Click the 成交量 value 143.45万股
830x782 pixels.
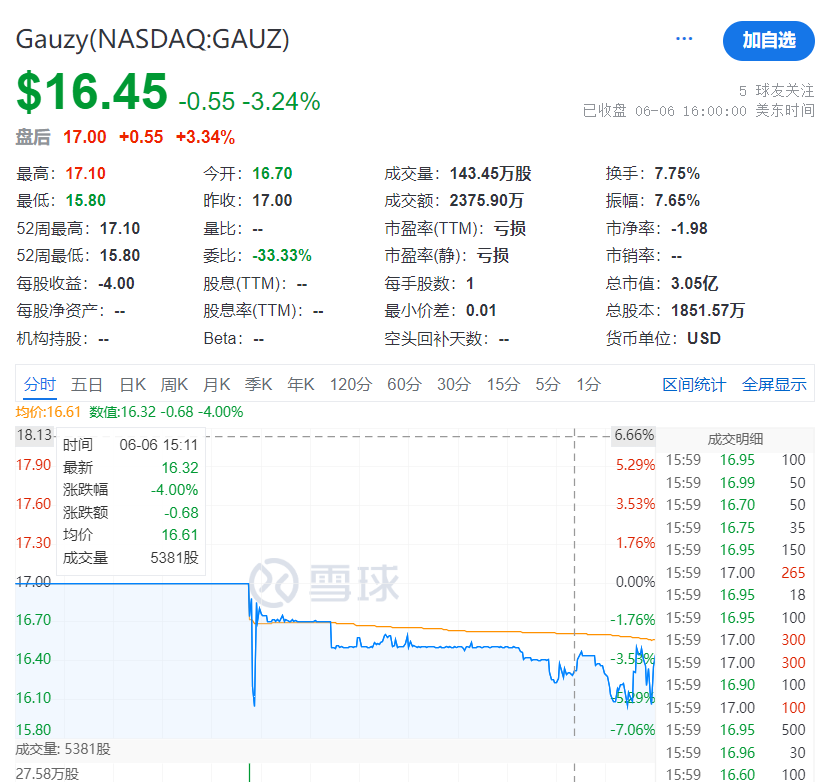pos(490,174)
